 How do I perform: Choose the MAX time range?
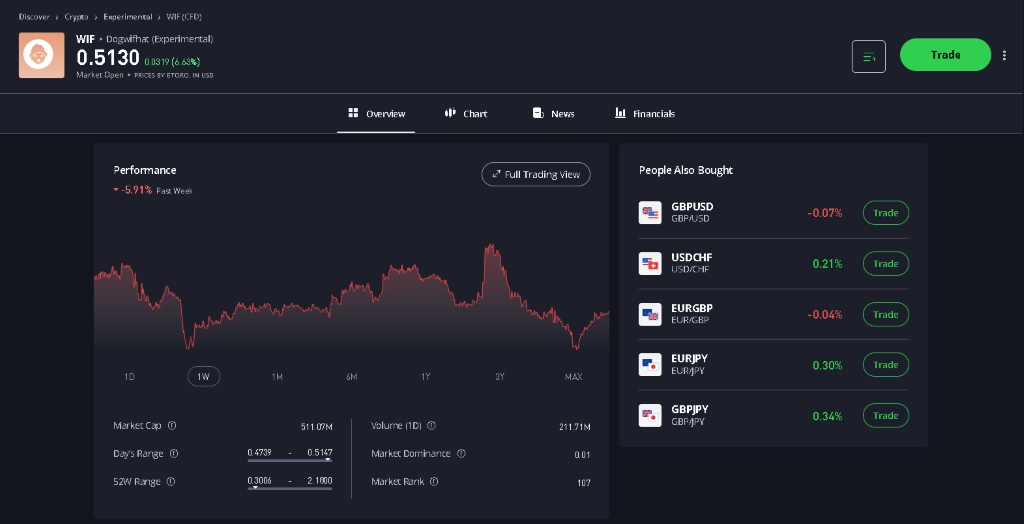pos(573,377)
